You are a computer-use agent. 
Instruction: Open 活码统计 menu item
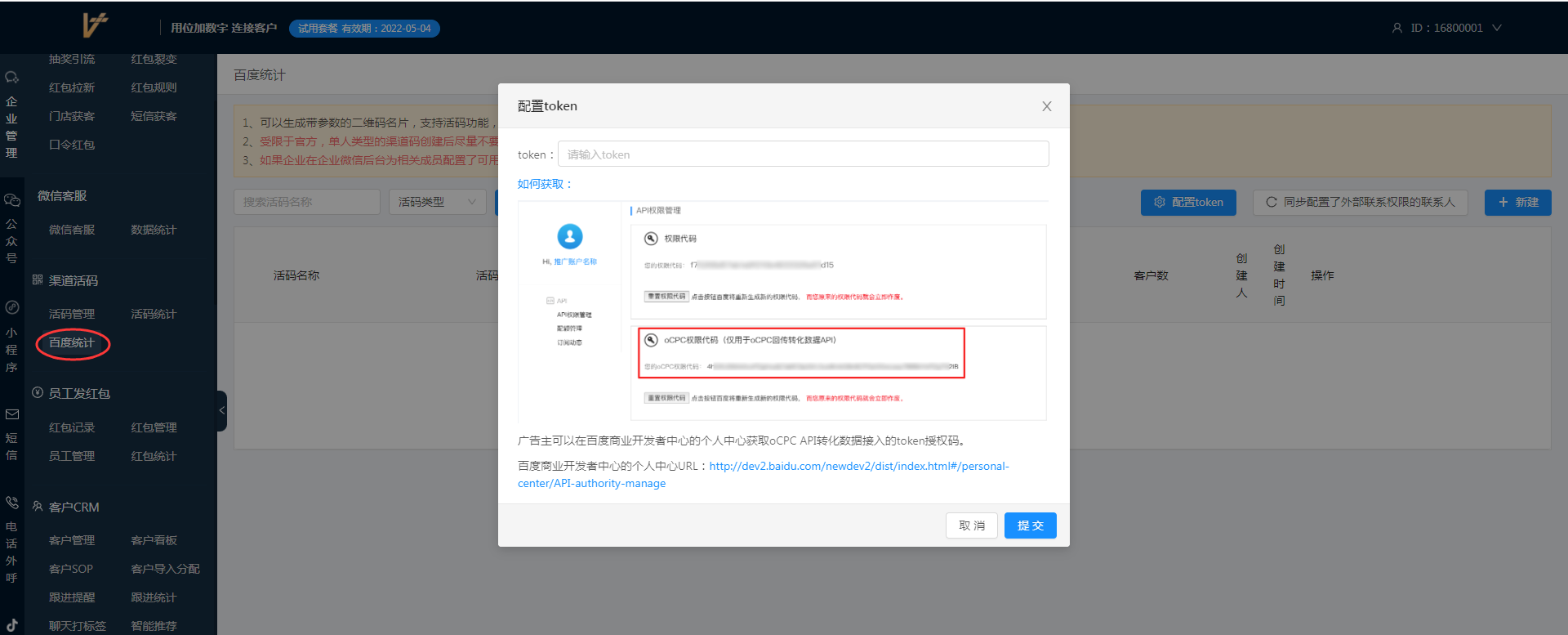tap(154, 314)
